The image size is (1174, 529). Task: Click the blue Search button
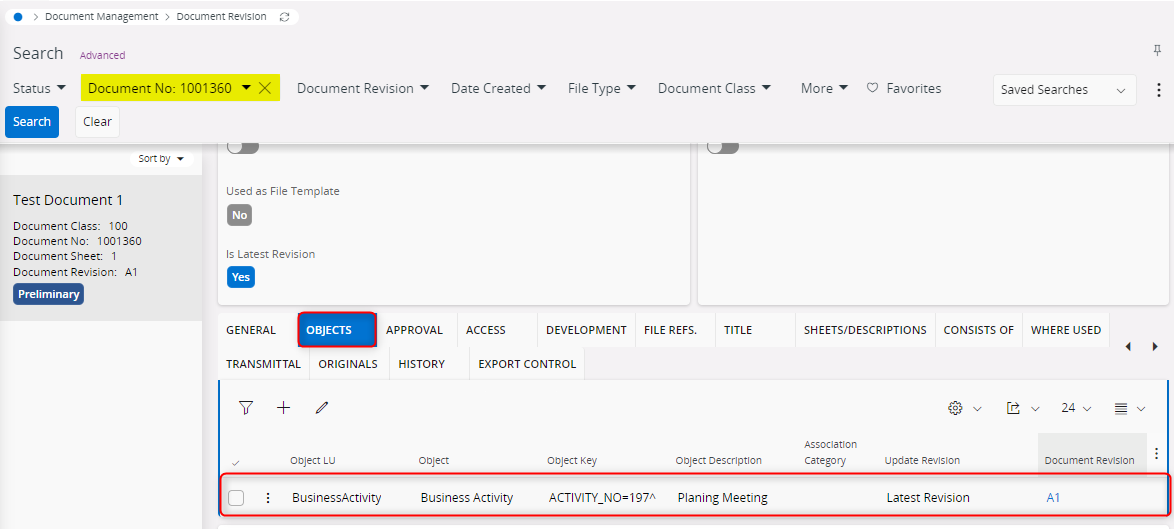pos(32,122)
